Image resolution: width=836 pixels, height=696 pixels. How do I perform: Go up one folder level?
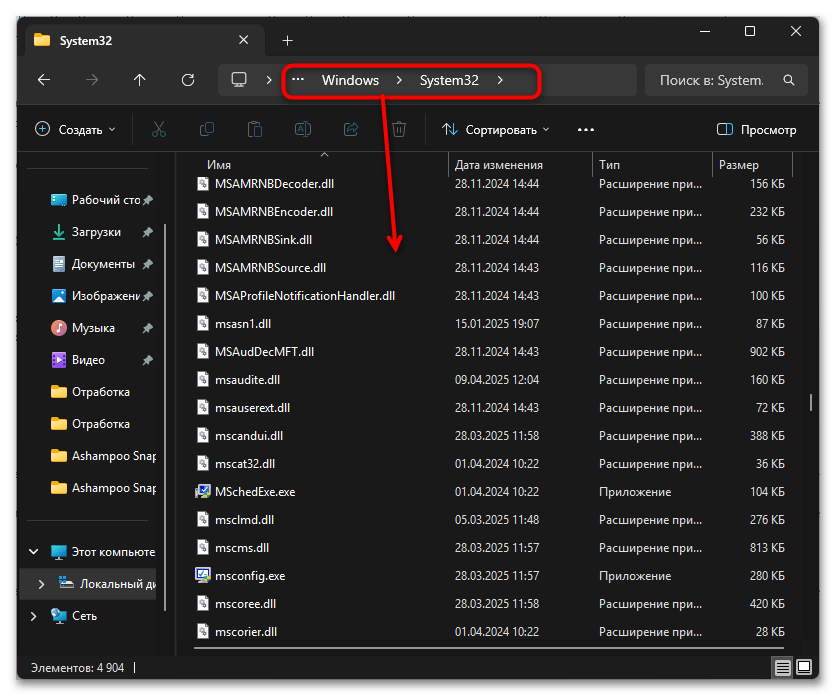click(140, 80)
